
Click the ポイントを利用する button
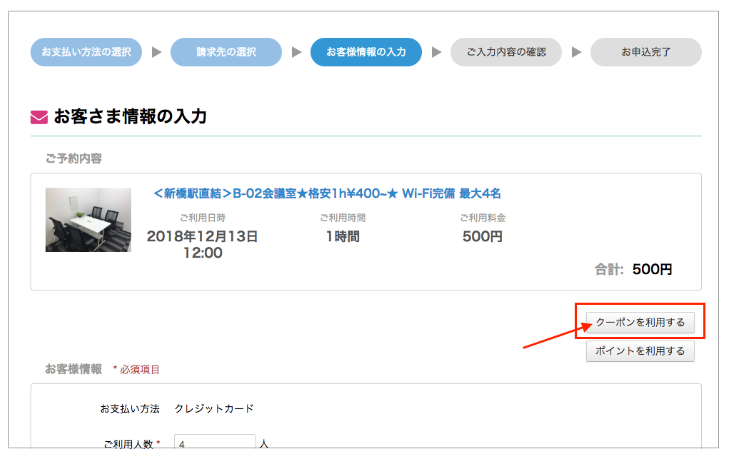(640, 351)
